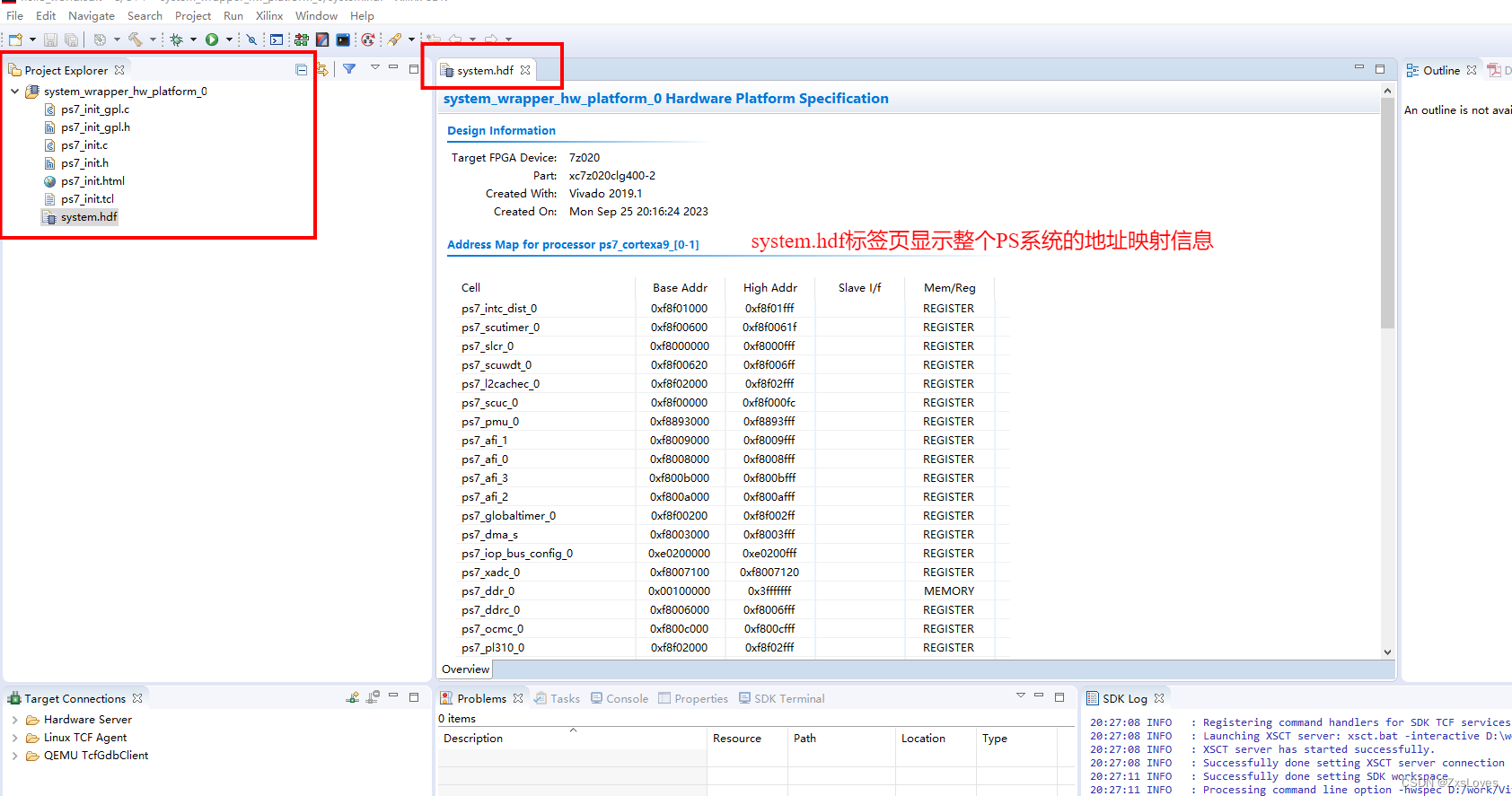Toggle the Skip All Breakpoints icon

point(251,39)
